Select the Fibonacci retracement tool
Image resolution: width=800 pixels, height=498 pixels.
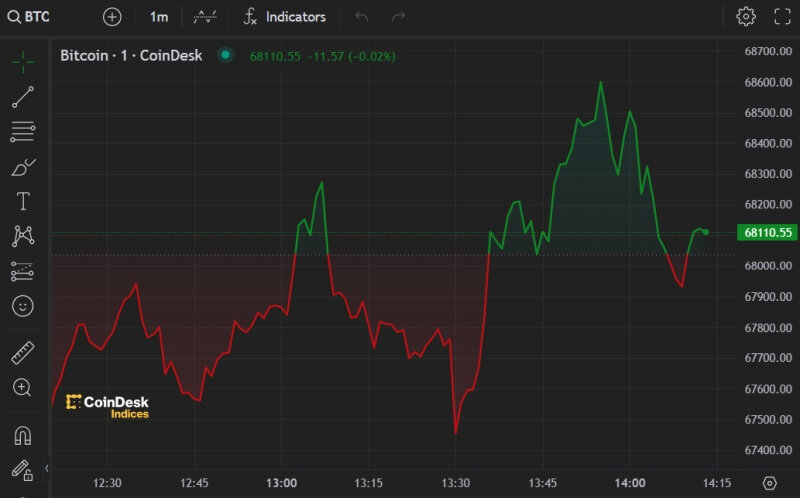[x=23, y=132]
